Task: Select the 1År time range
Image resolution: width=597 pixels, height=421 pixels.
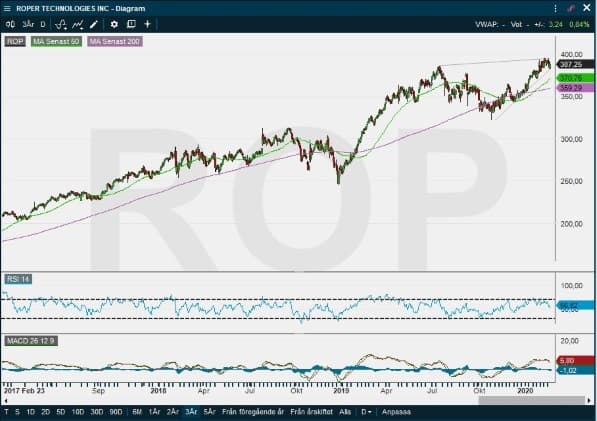Action: click(x=154, y=412)
